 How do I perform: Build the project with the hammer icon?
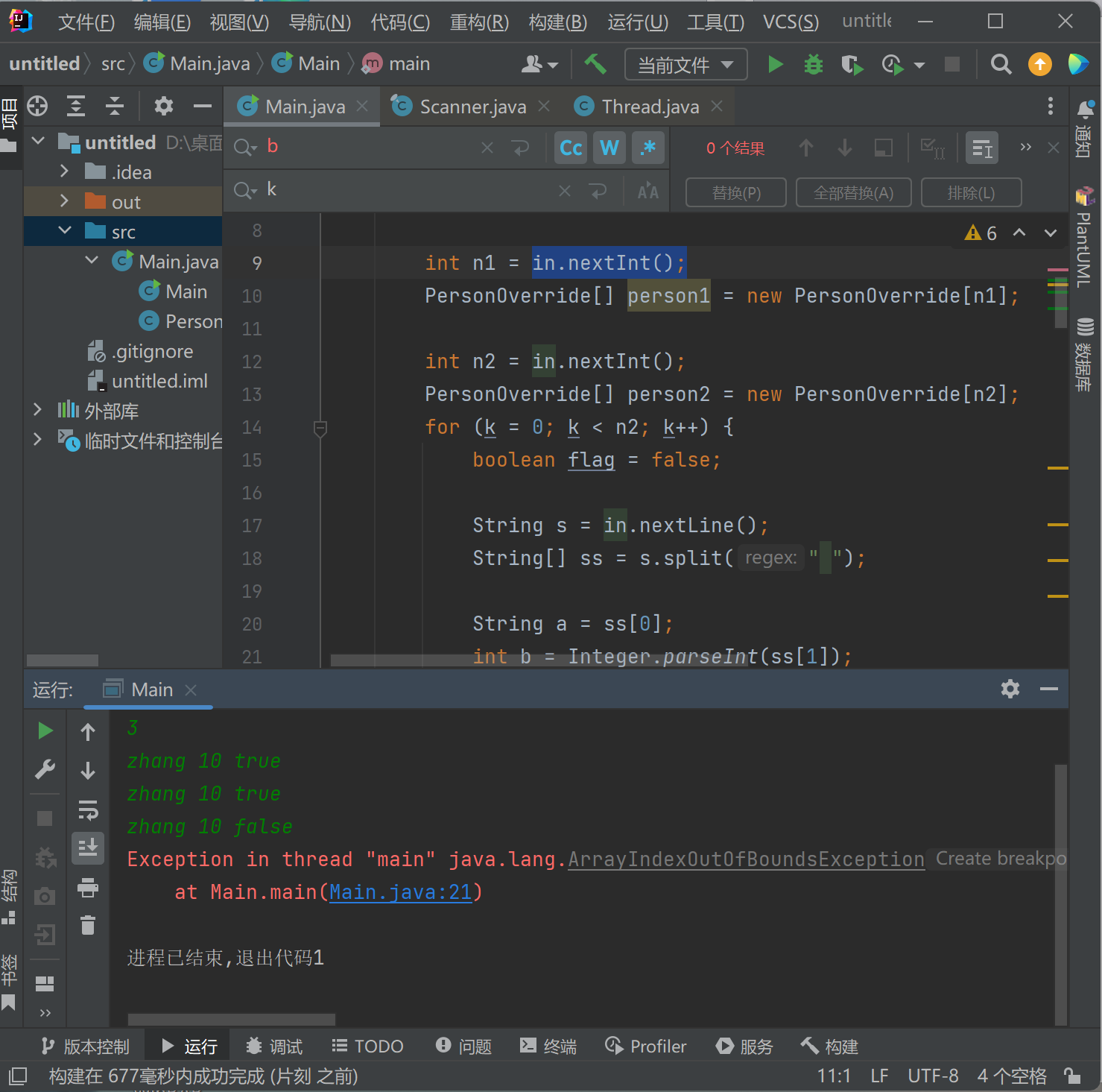(595, 65)
